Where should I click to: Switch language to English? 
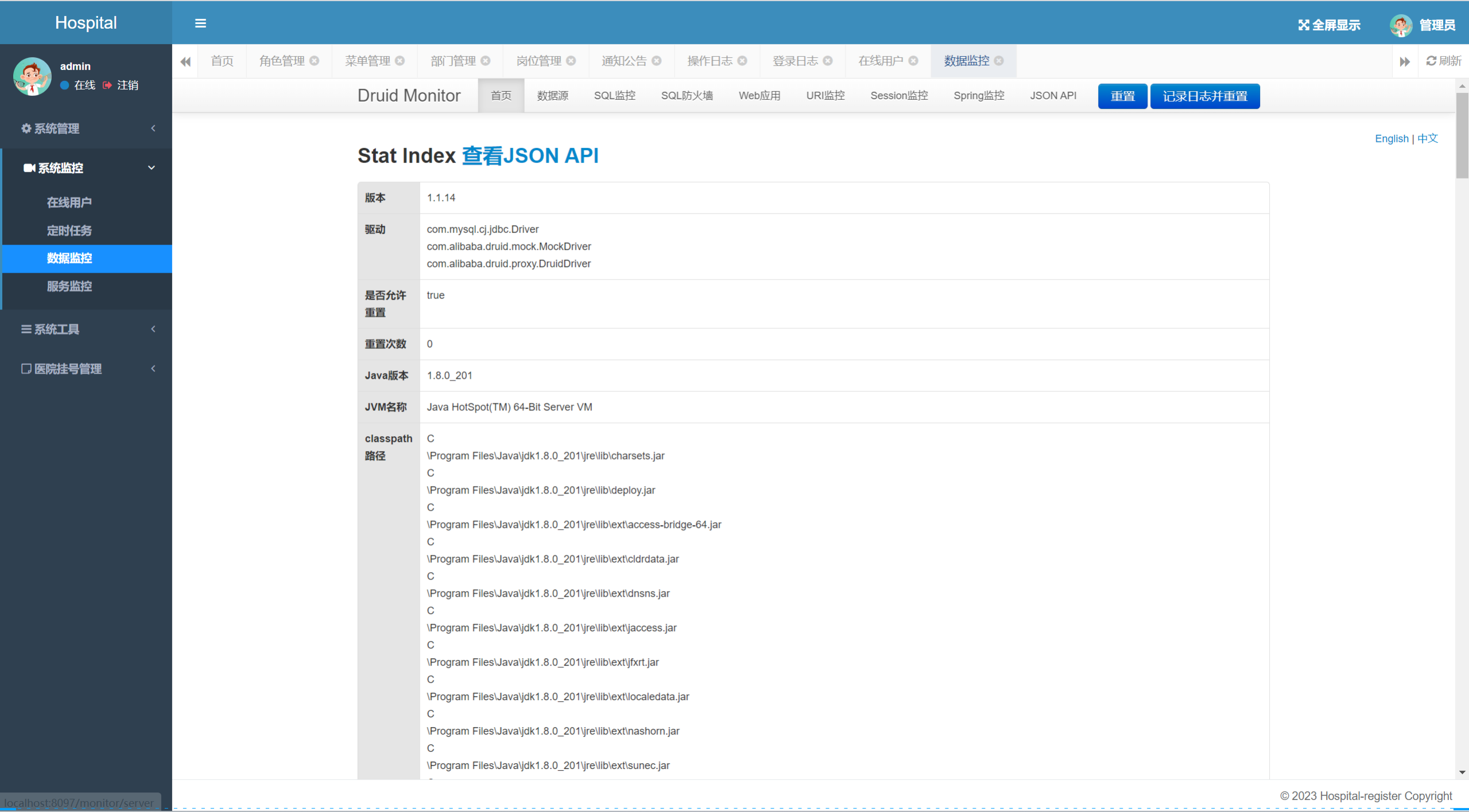click(1391, 139)
